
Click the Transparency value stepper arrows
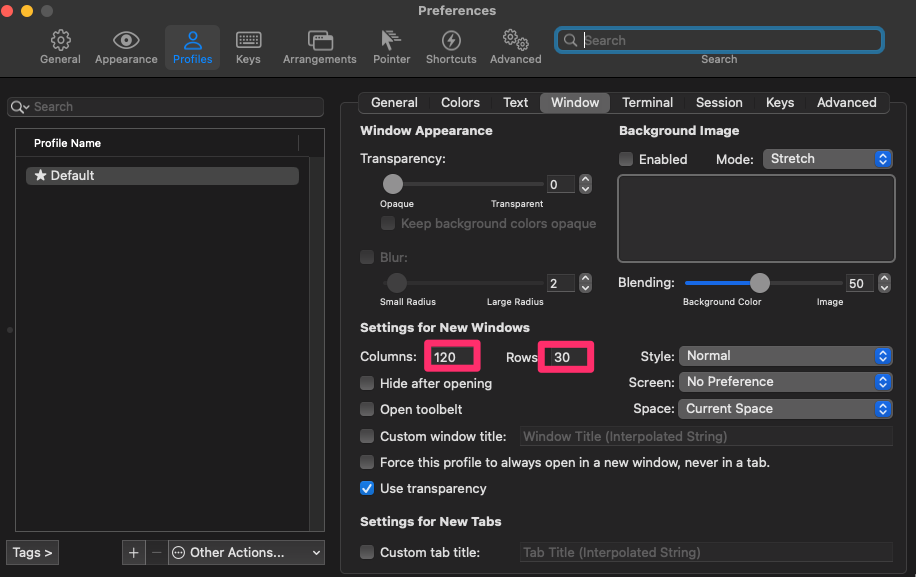[x=585, y=185]
